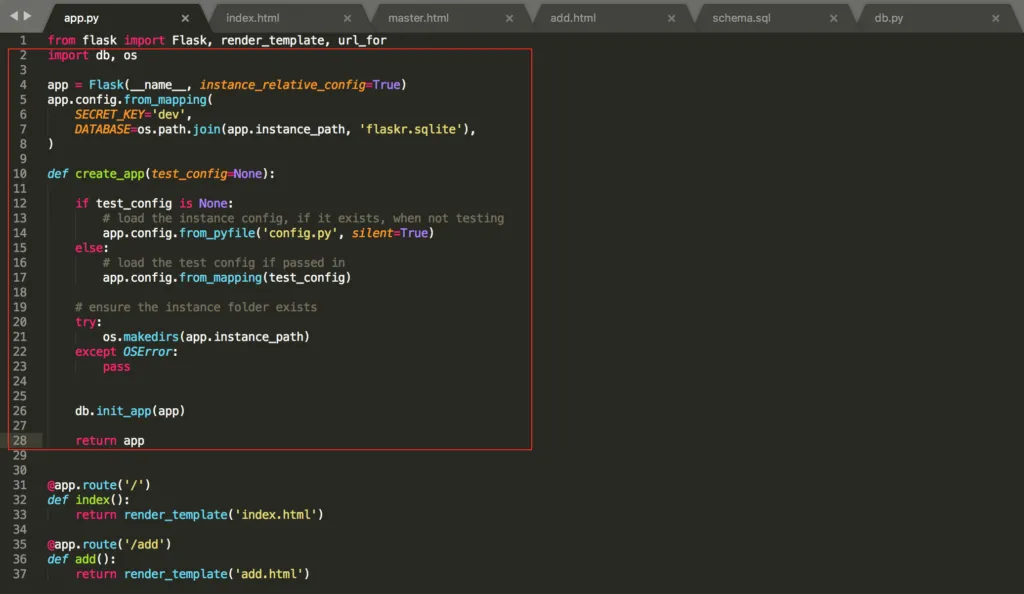This screenshot has width=1024, height=594.
Task: Click 'render_template' in the import line
Action: (x=272, y=40)
